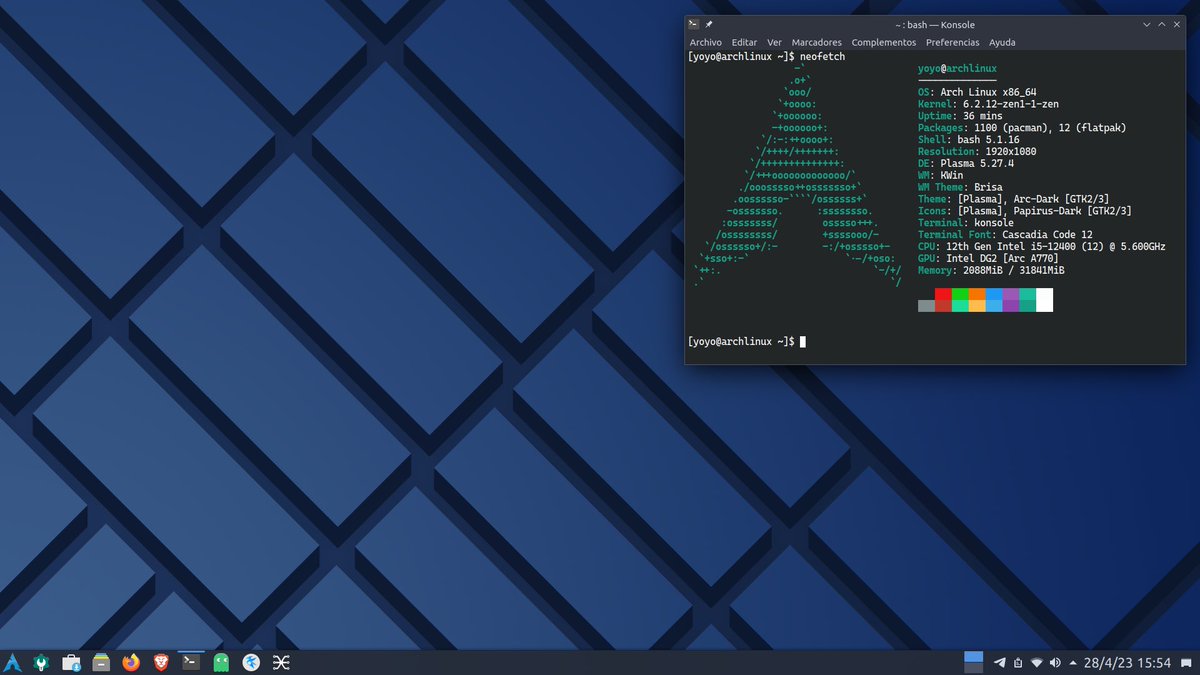Screen dimensions: 1200x675
Task: Open Firefox from the taskbar
Action: [x=131, y=661]
